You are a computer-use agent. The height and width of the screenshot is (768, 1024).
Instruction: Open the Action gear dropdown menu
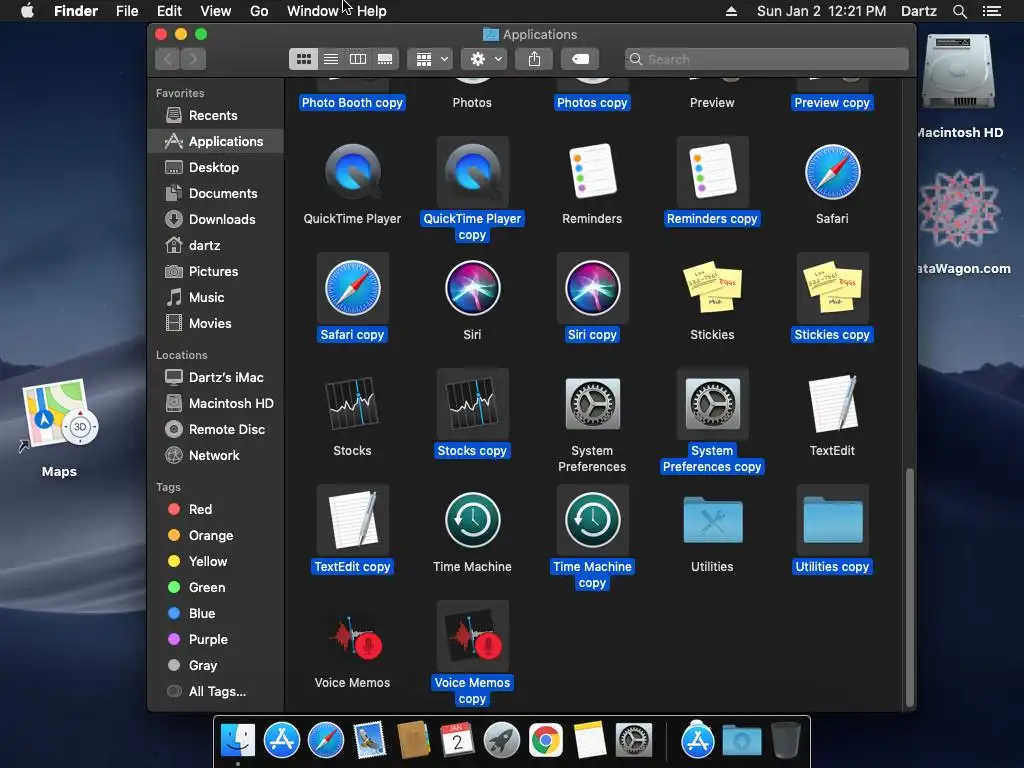pyautogui.click(x=485, y=59)
